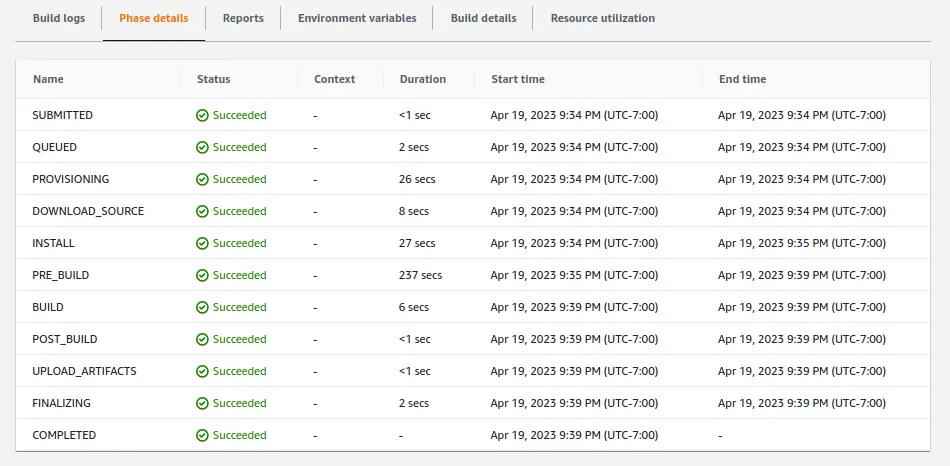Click the Duration column header

coord(422,79)
